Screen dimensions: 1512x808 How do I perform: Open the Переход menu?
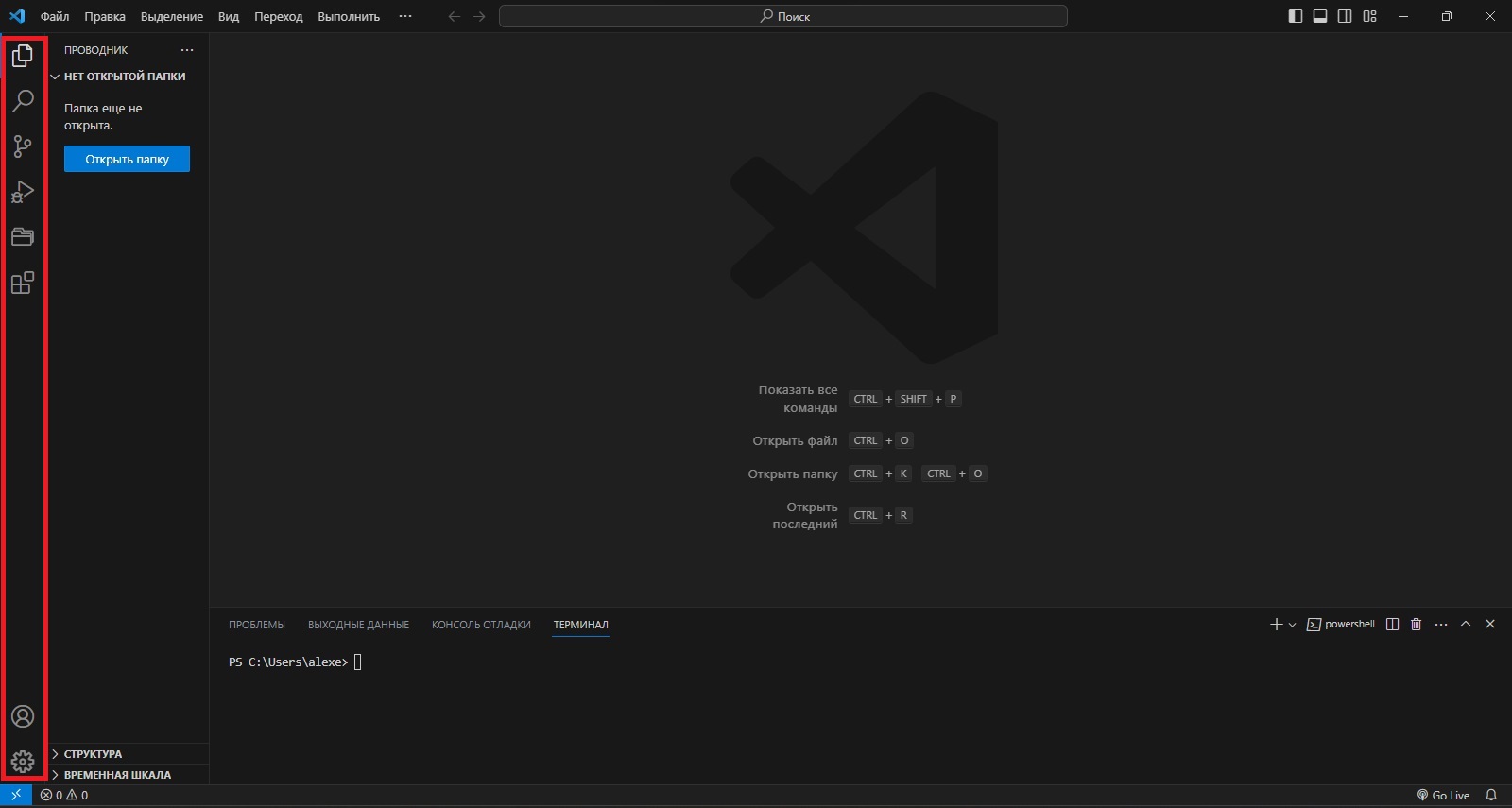pyautogui.click(x=279, y=16)
